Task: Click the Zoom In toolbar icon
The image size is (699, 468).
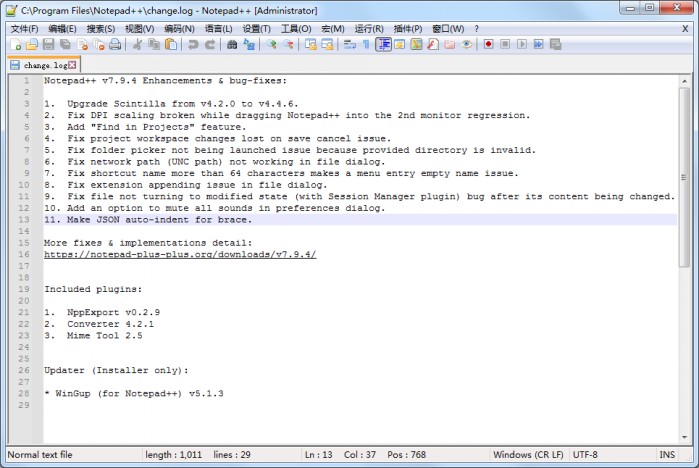Action: pyautogui.click(x=271, y=45)
